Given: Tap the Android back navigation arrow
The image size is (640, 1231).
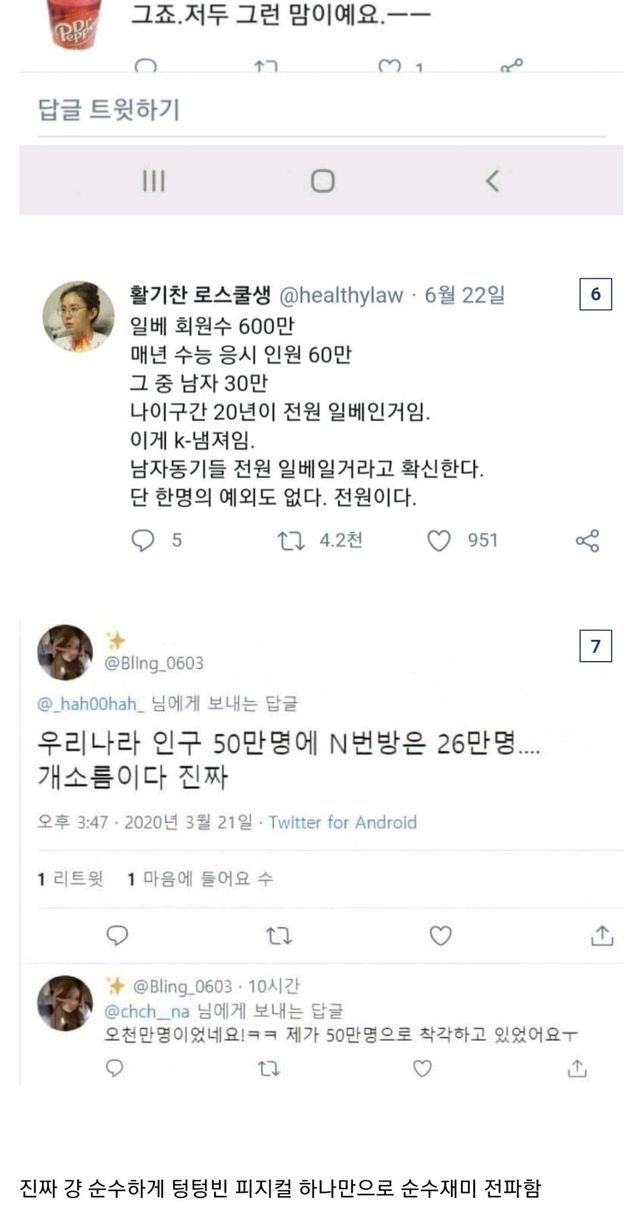Looking at the screenshot, I should [491, 181].
